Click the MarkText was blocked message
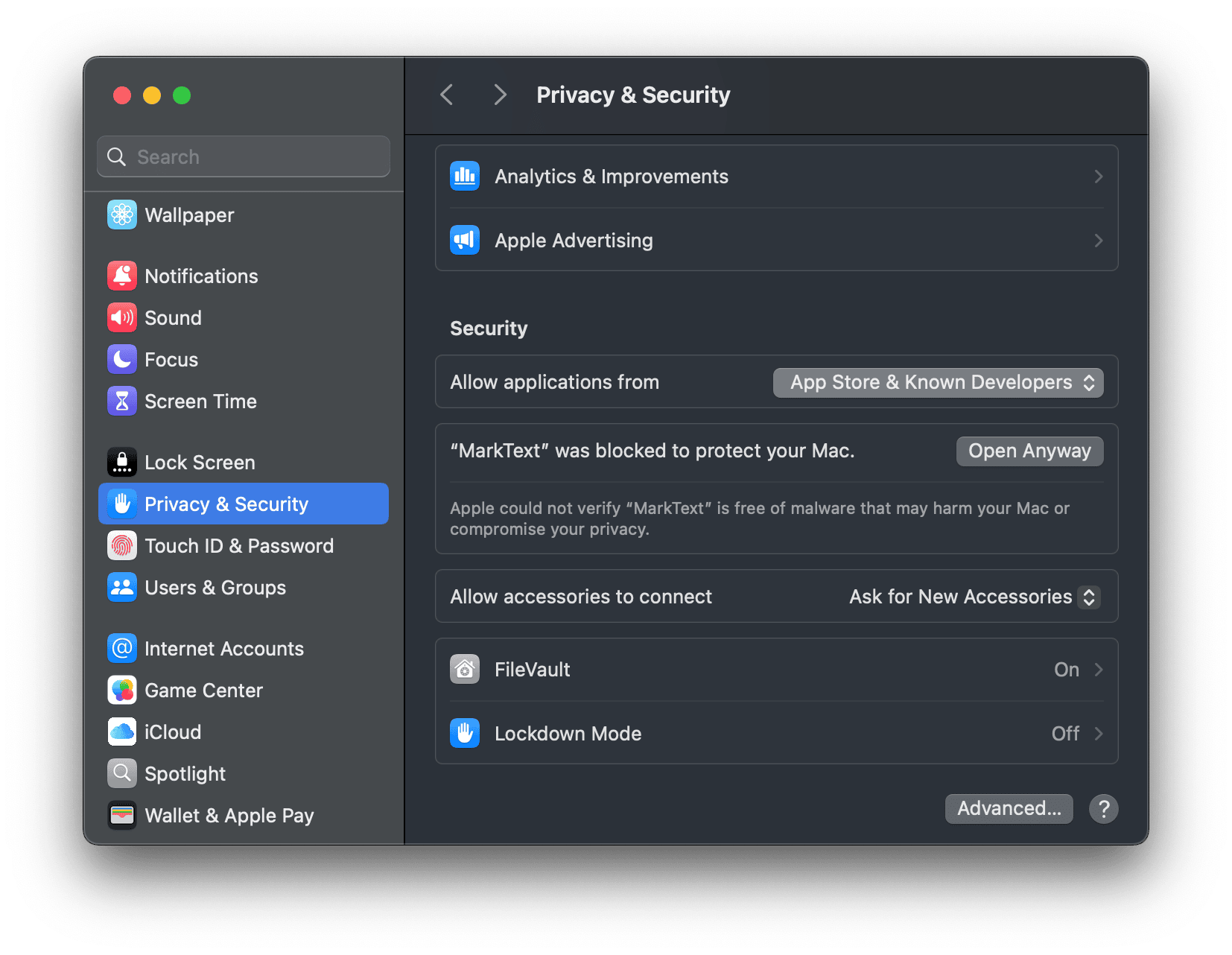Image resolution: width=1232 pixels, height=955 pixels. 652,451
